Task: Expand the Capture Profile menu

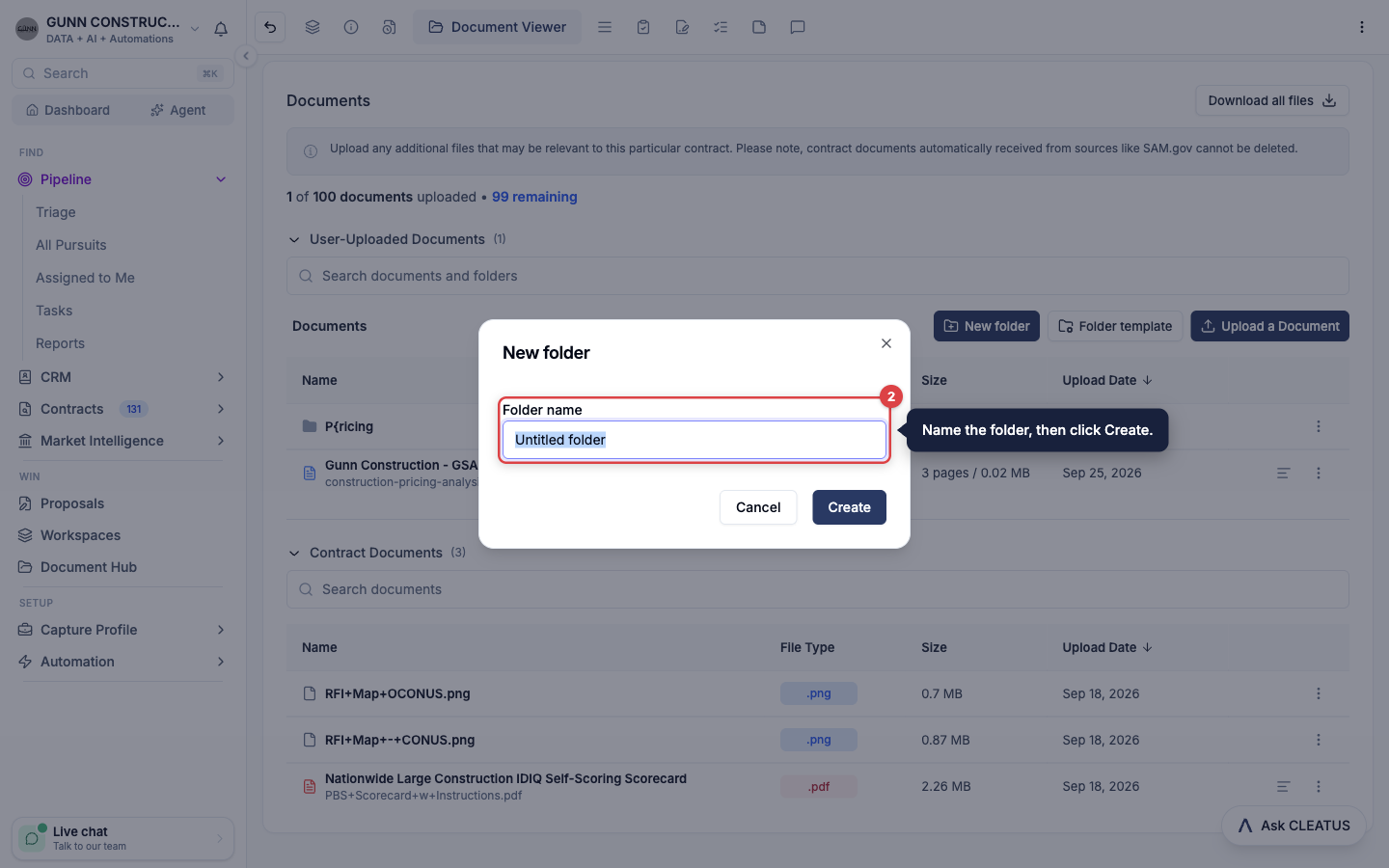Action: 221,630
